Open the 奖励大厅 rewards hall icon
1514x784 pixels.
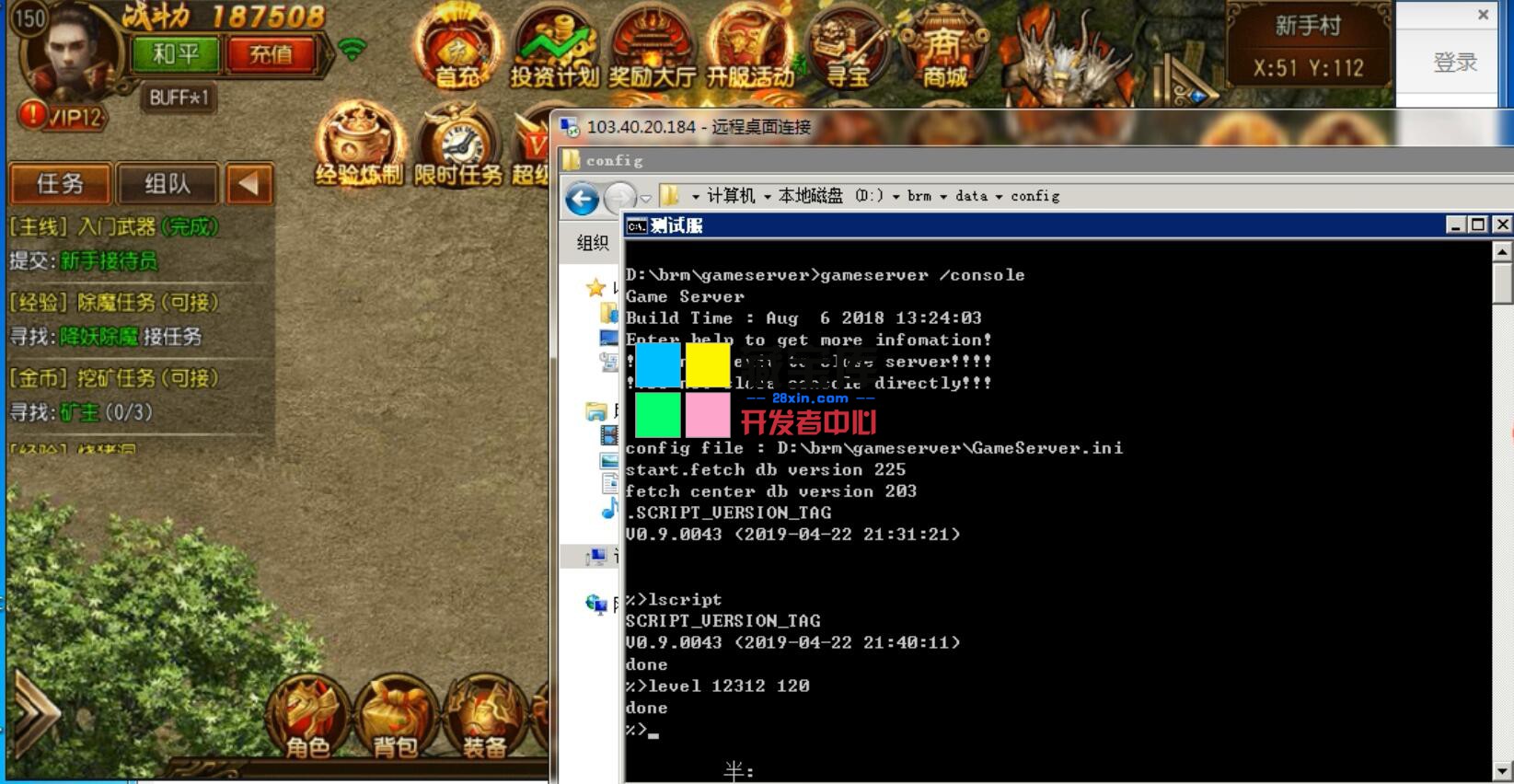tap(652, 48)
